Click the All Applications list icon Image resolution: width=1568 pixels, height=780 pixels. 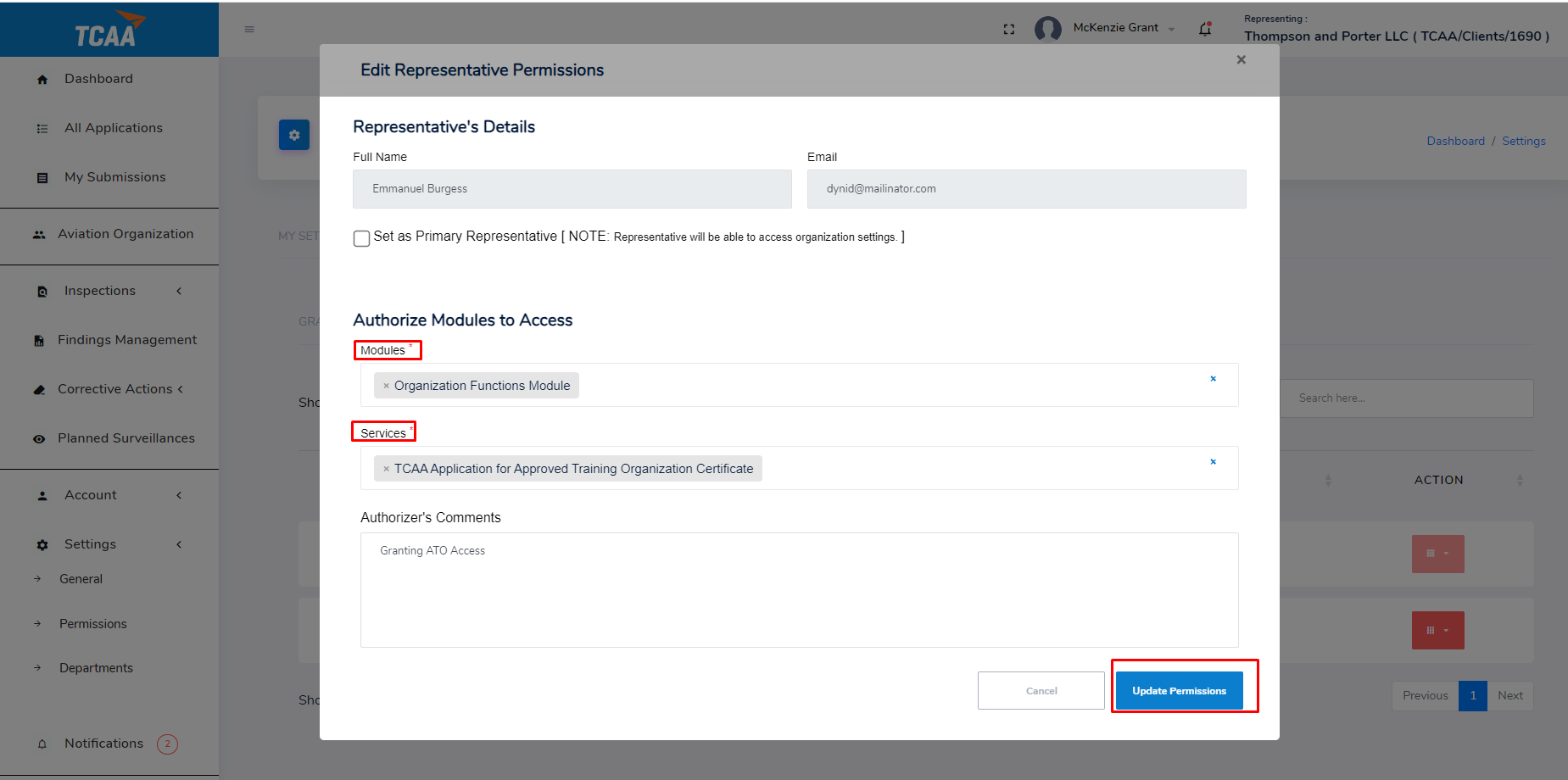42,129
